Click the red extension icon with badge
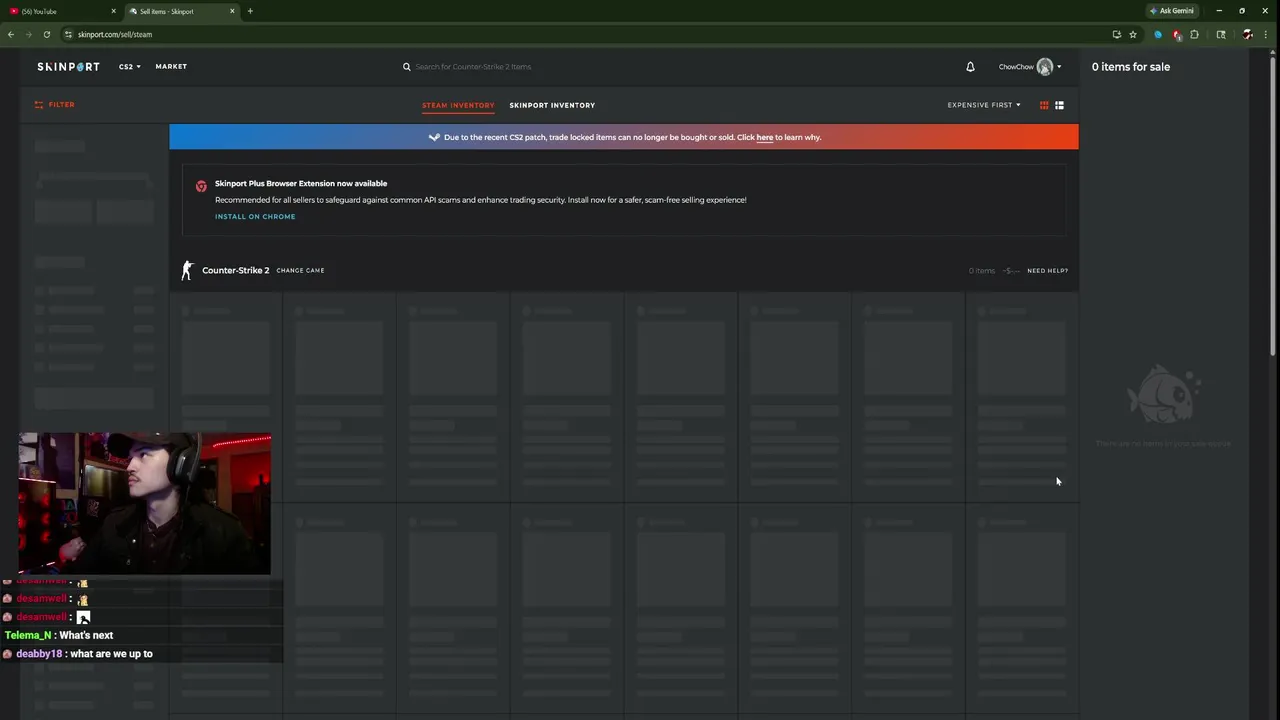1280x720 pixels. [1177, 35]
